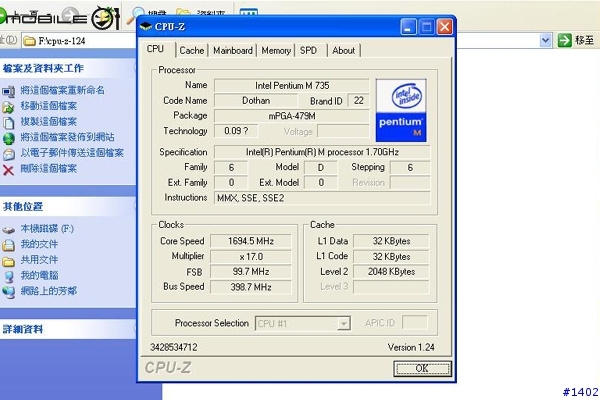Click the Specification field text

[322, 152]
